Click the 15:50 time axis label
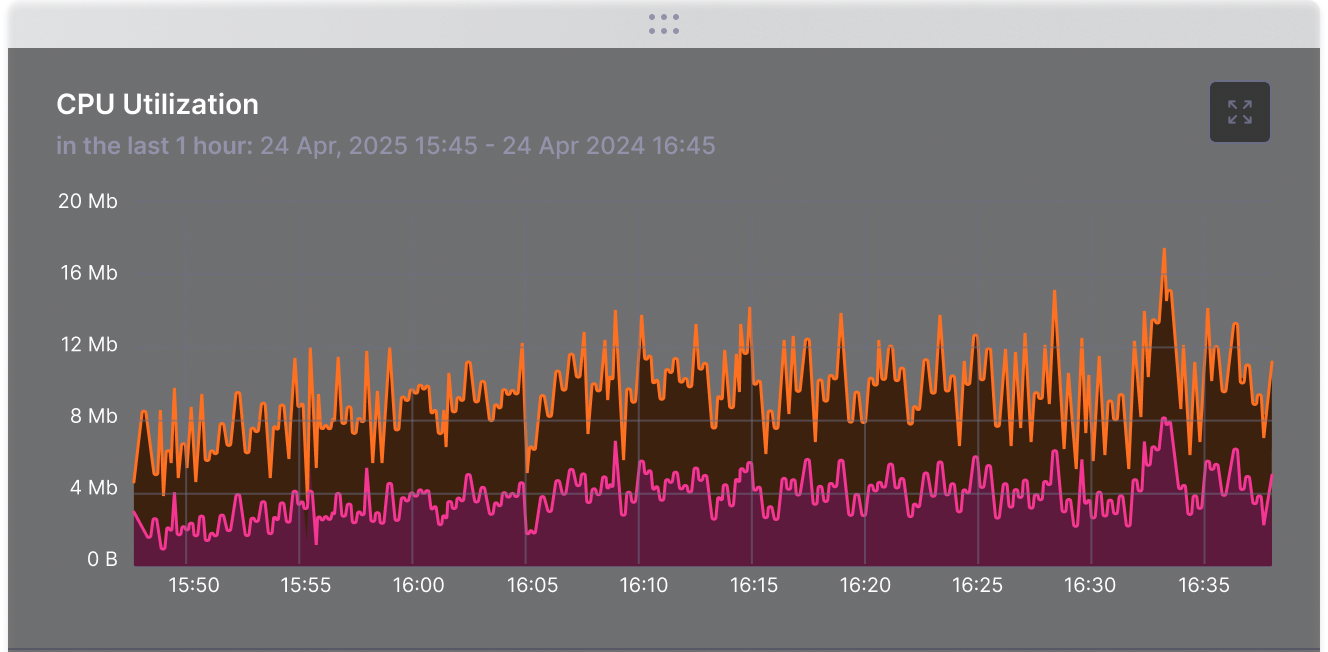Screen dimensions: 1328x652 coord(194,585)
